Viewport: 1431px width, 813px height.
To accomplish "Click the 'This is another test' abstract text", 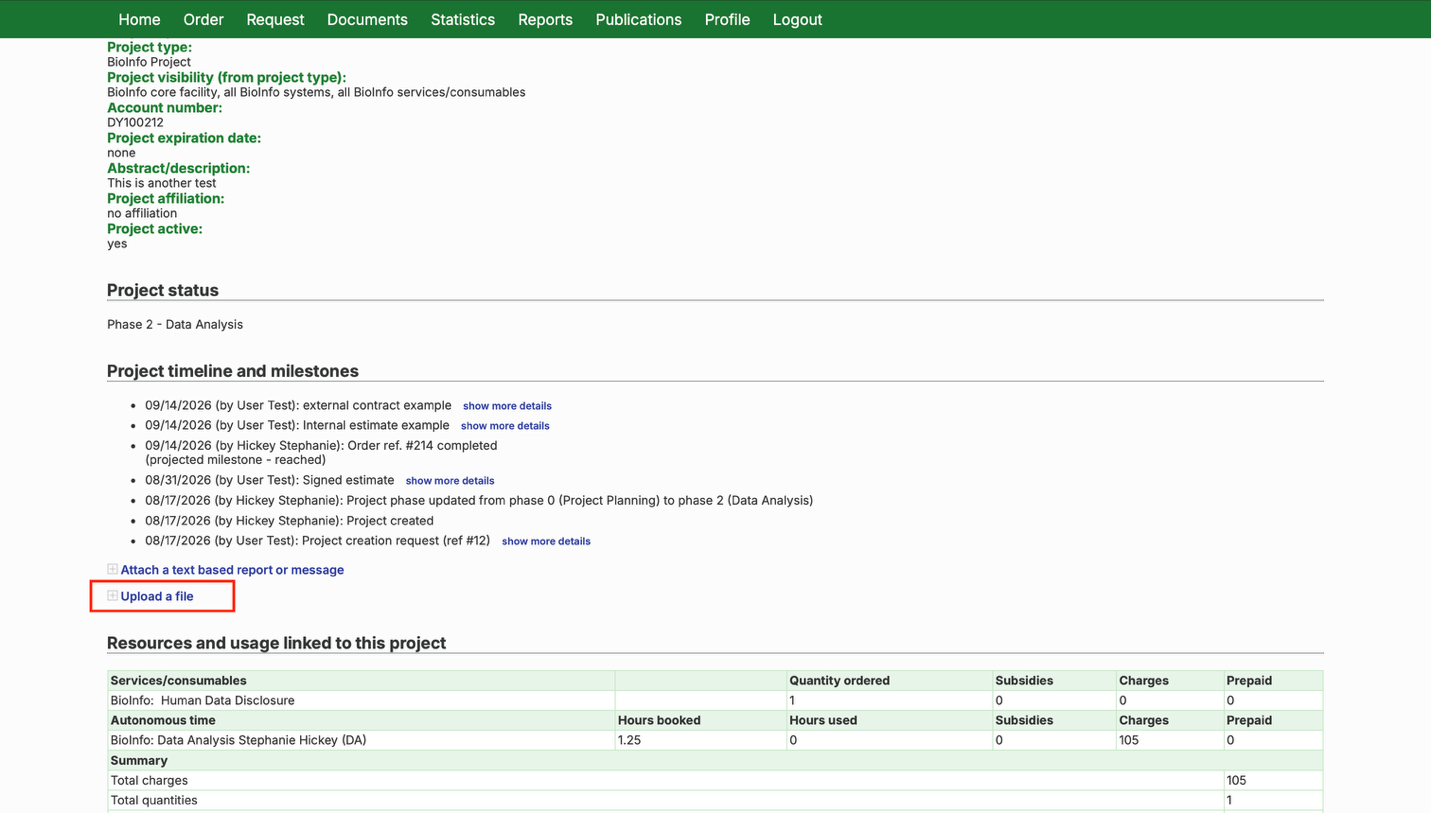I will coord(162,183).
